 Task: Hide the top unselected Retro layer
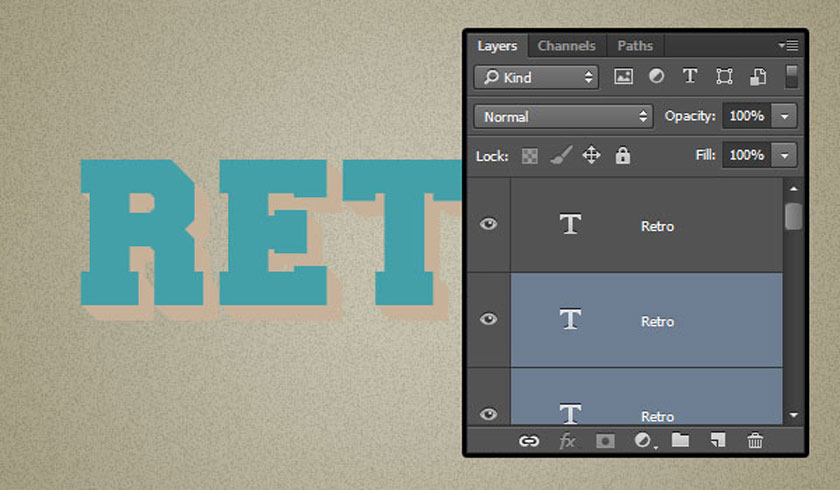488,224
